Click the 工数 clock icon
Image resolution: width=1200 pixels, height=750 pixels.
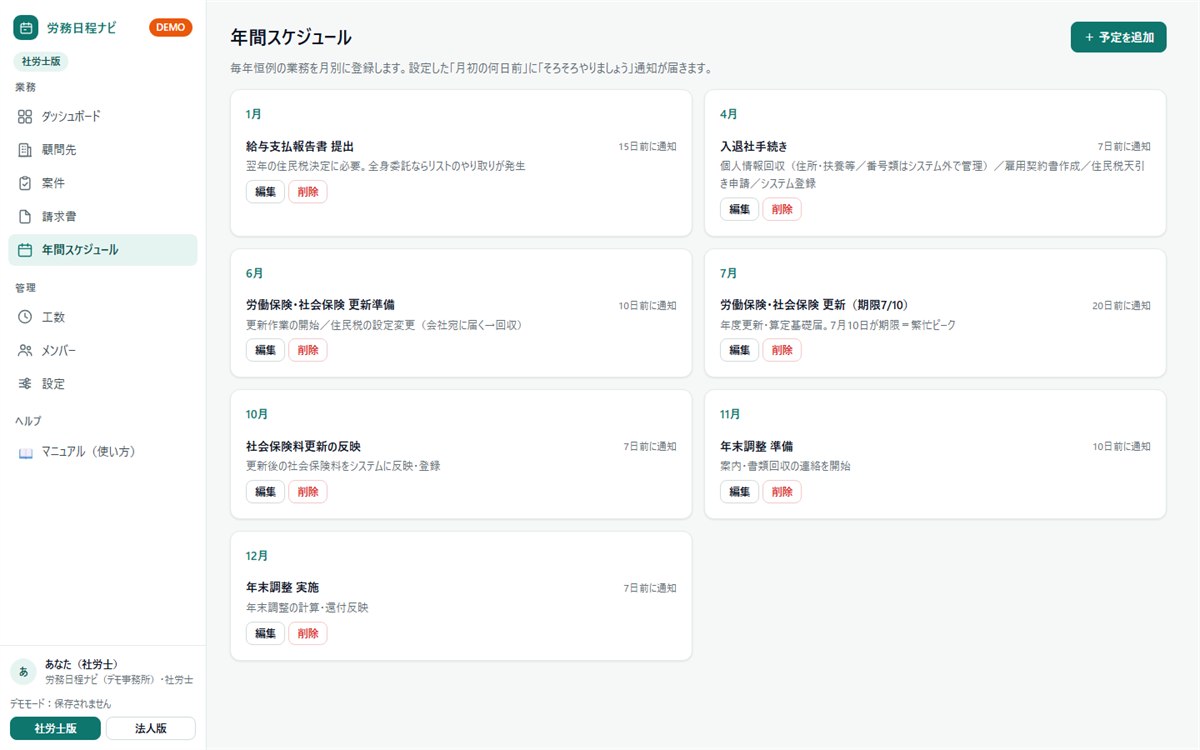(25, 317)
